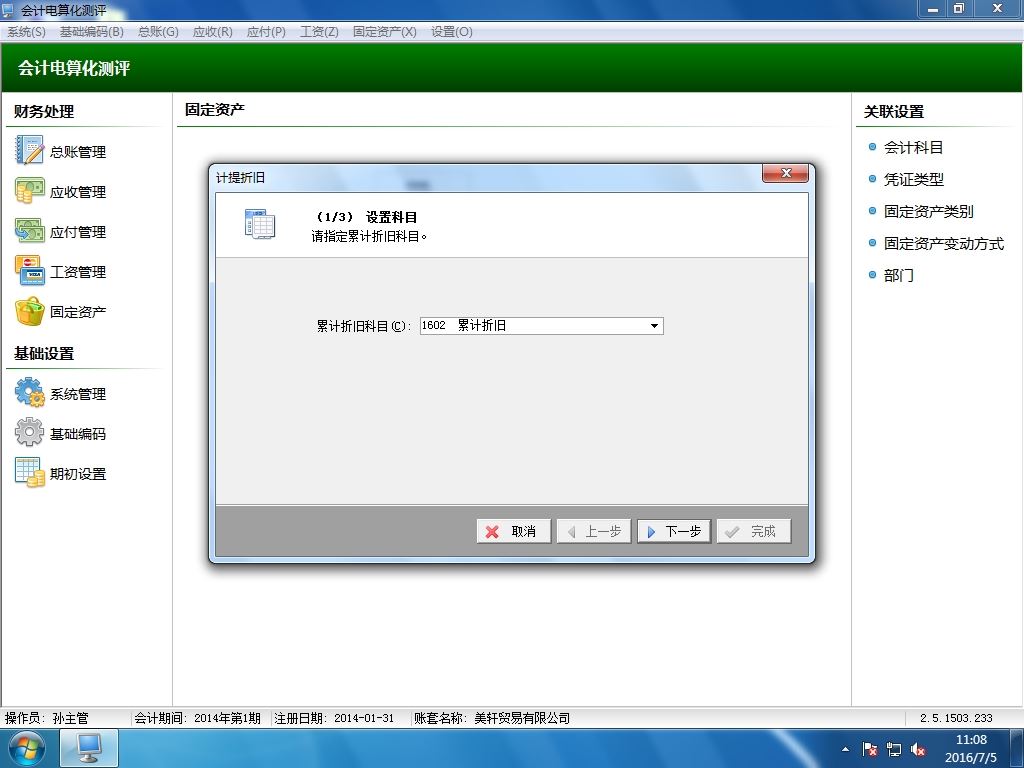Click the application icon in title bar
The width and height of the screenshot is (1024, 768).
8,10
